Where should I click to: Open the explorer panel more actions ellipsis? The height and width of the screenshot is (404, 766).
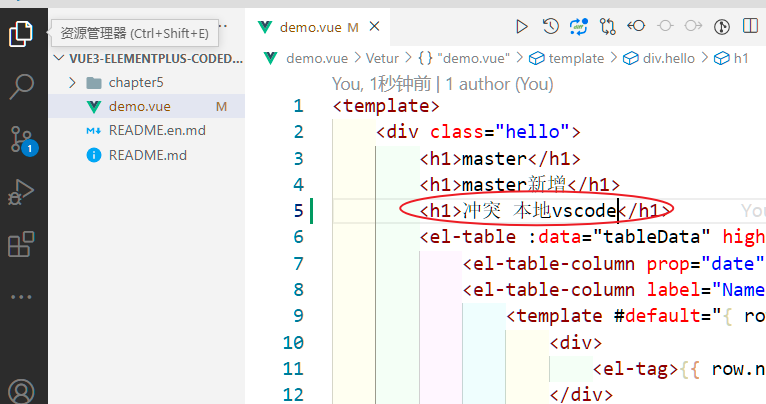223,25
